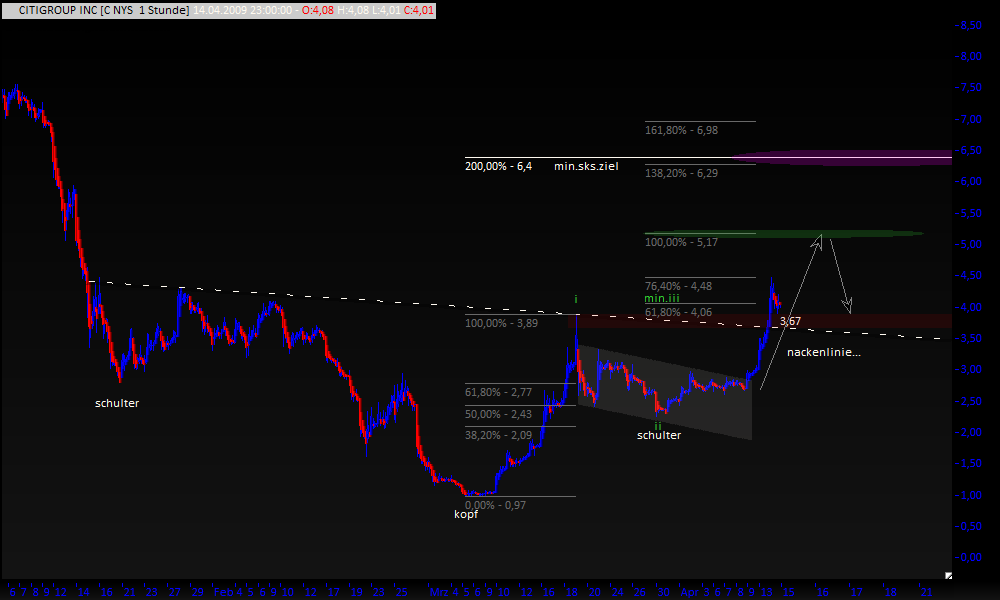
Task: Click the 20 date axis label
Action: 594,592
